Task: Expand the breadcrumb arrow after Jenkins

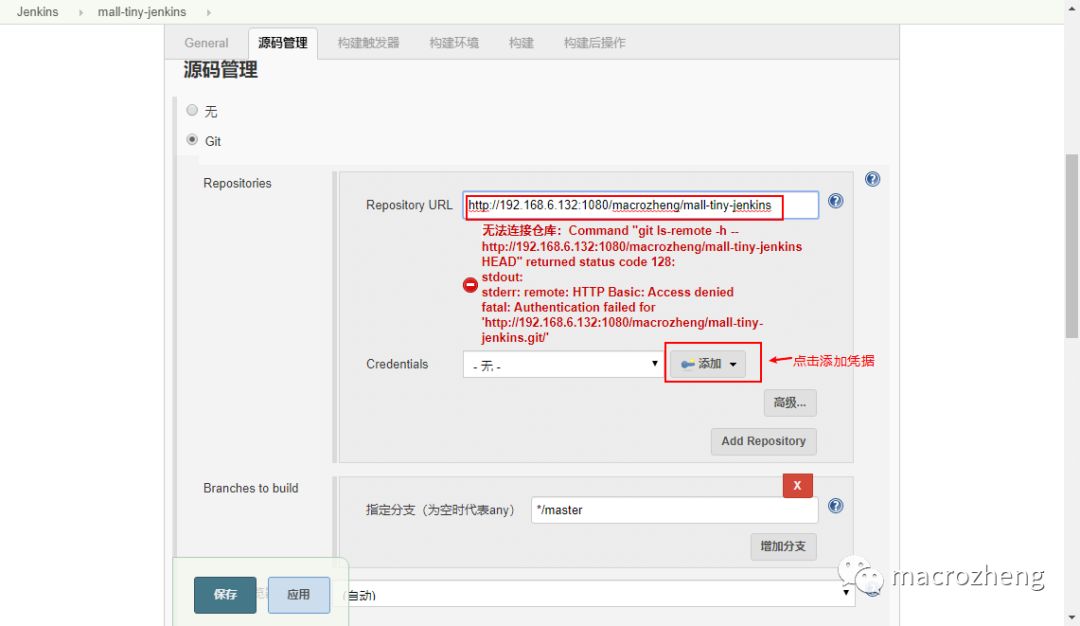Action: click(81, 12)
